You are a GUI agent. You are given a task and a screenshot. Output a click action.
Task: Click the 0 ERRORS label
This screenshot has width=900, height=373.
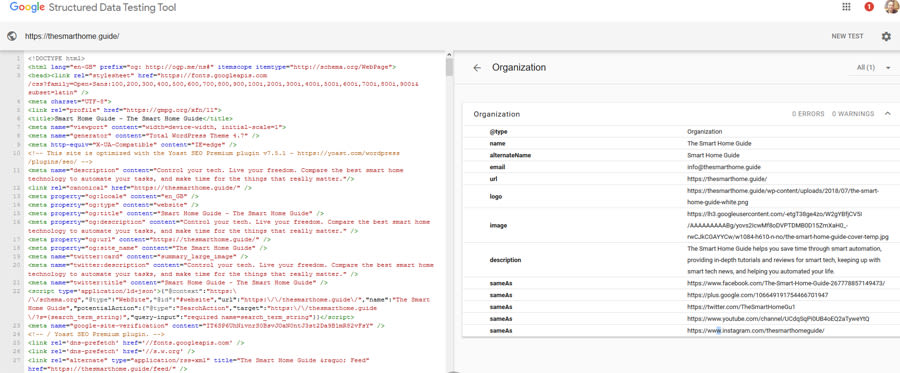point(808,114)
